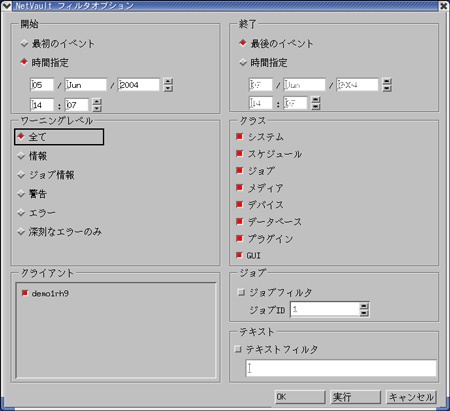The image size is (450, 411).
Task: Toggle メディア class checkbox
Action: click(239, 188)
